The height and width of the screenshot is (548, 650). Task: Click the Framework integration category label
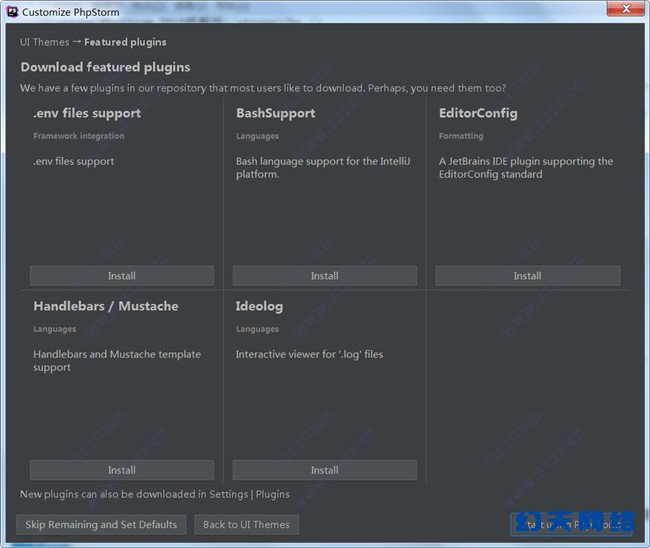pyautogui.click(x=79, y=136)
